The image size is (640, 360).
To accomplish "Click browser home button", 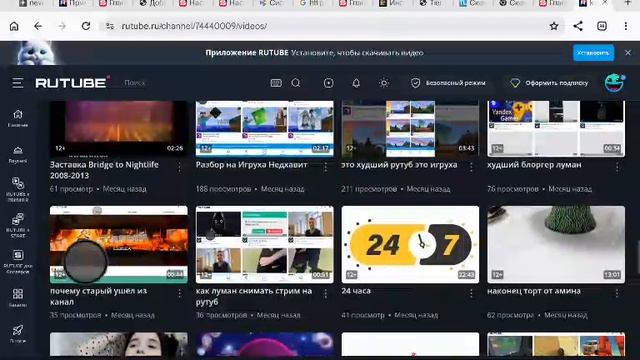I will (14, 26).
